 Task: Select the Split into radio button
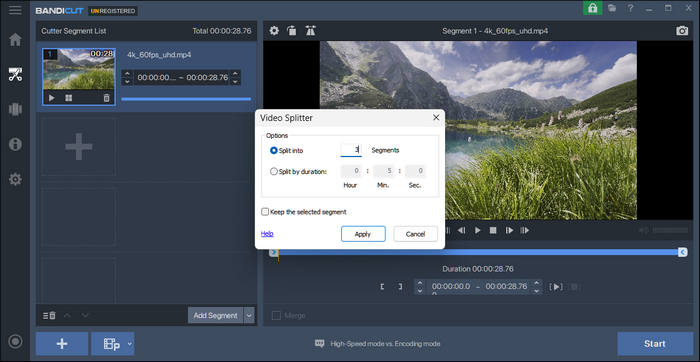(274, 151)
